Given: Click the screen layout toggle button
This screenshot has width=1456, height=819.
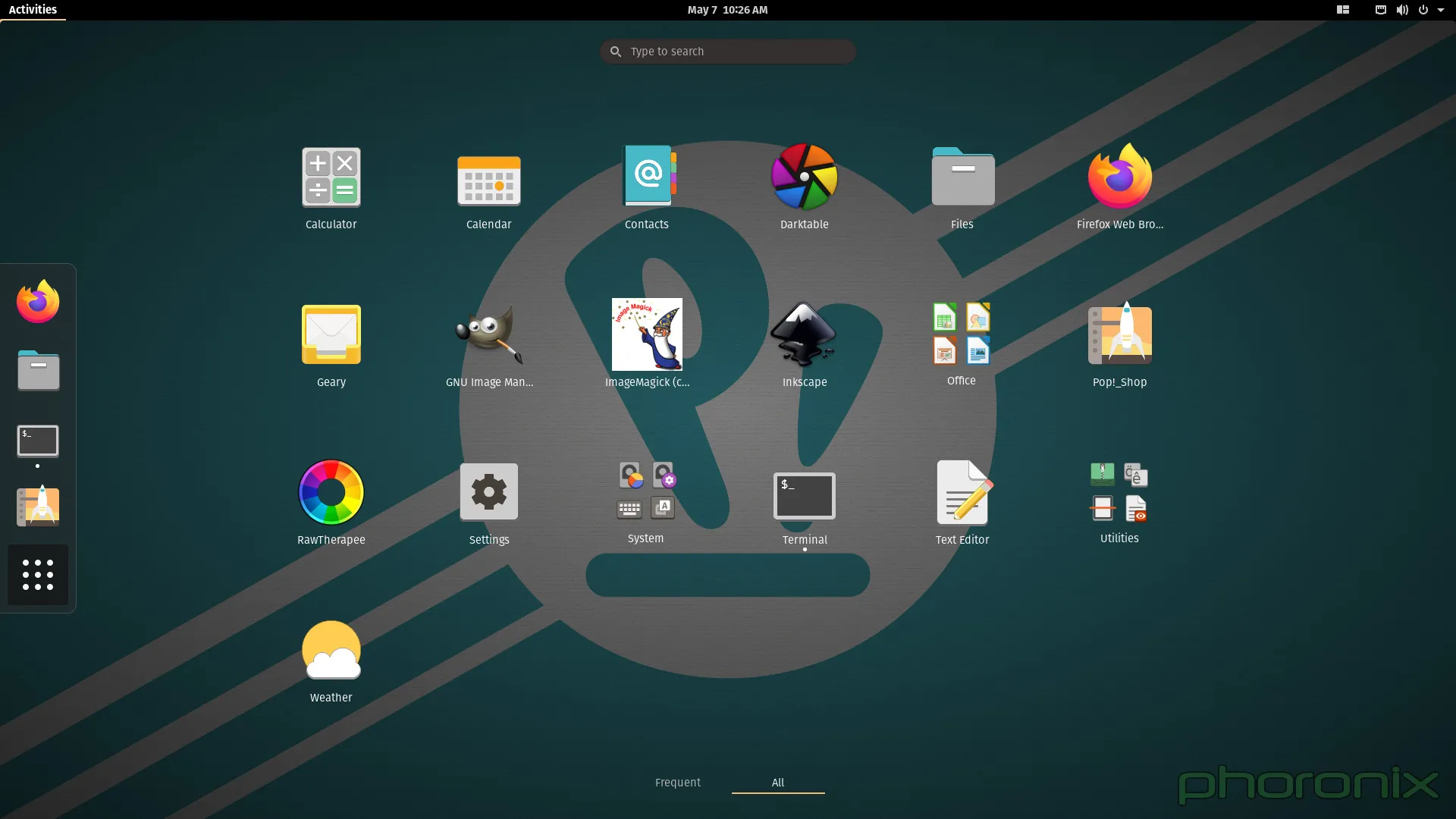Looking at the screenshot, I should pyautogui.click(x=1342, y=10).
